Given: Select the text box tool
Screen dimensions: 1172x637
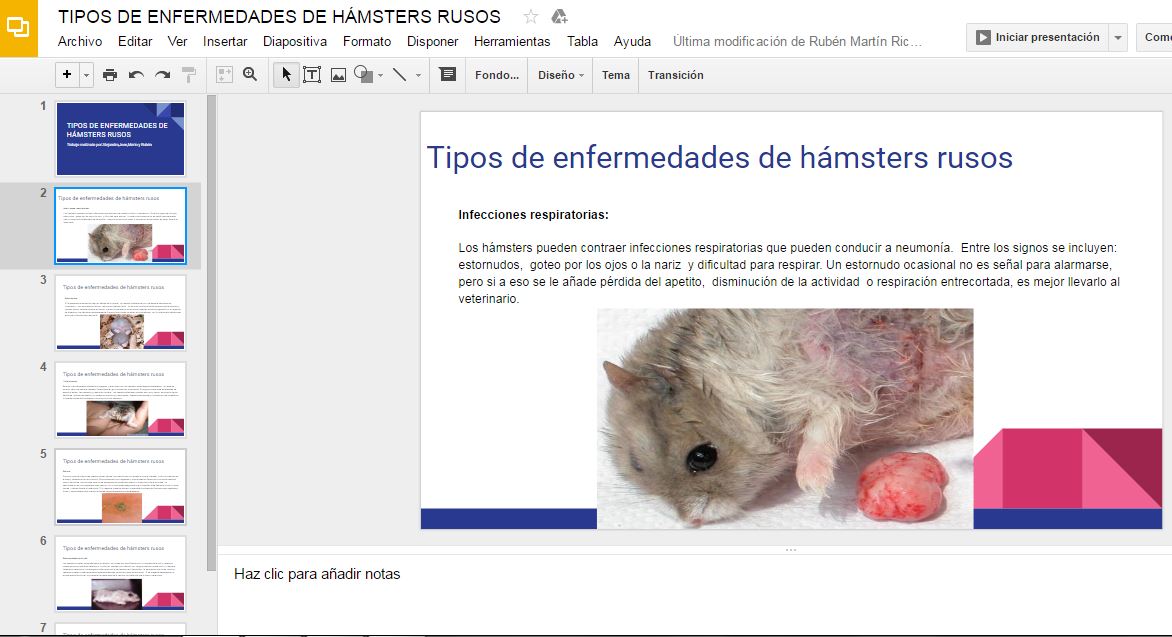Looking at the screenshot, I should tap(312, 75).
